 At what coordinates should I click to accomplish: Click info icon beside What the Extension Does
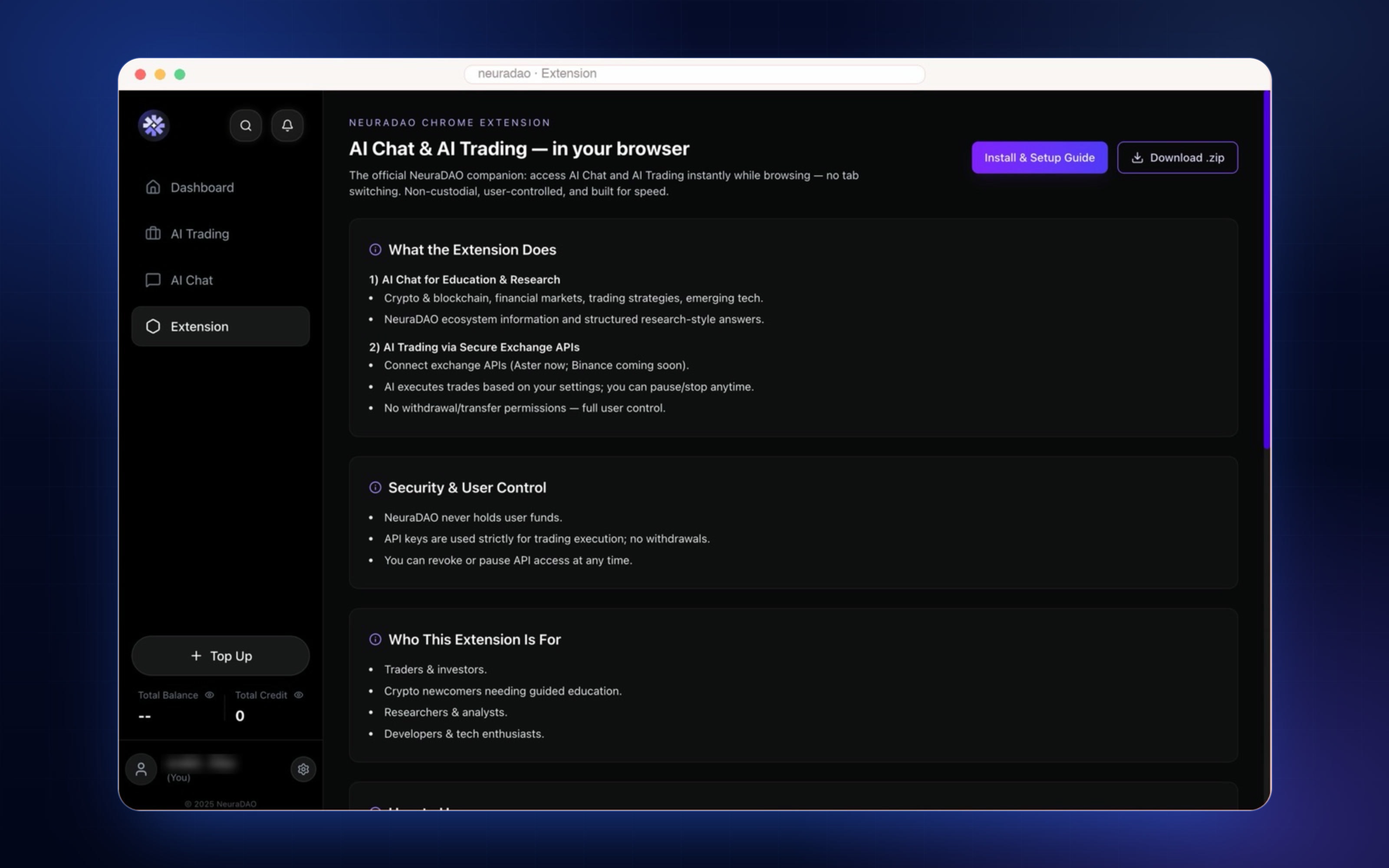(375, 250)
